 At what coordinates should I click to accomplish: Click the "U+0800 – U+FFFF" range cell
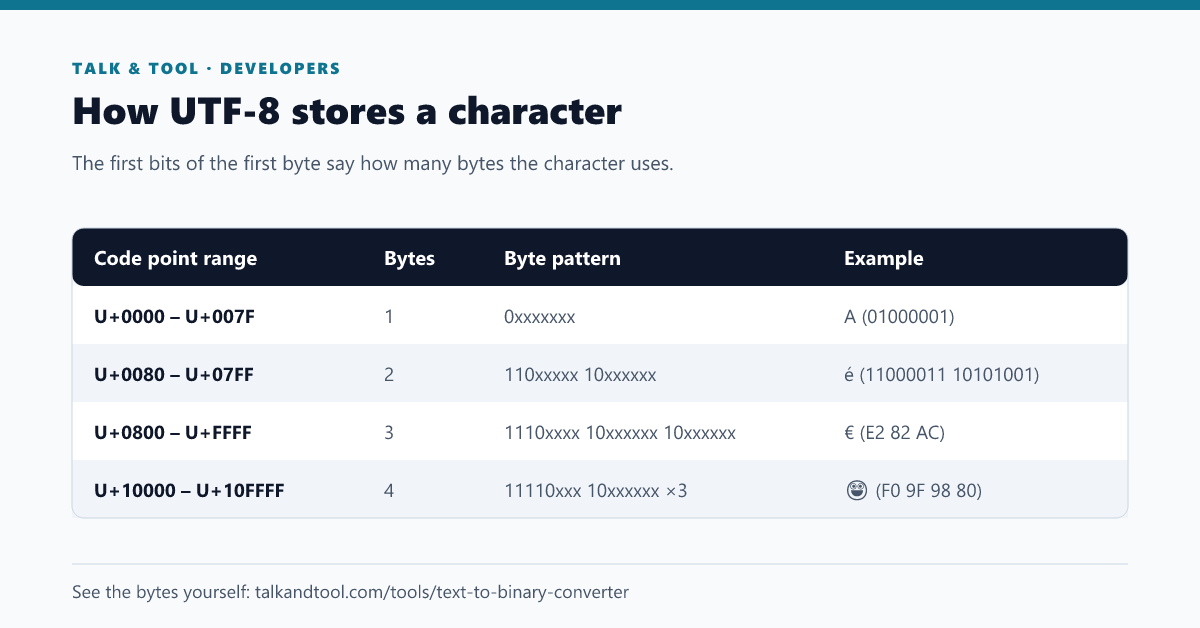pos(173,433)
